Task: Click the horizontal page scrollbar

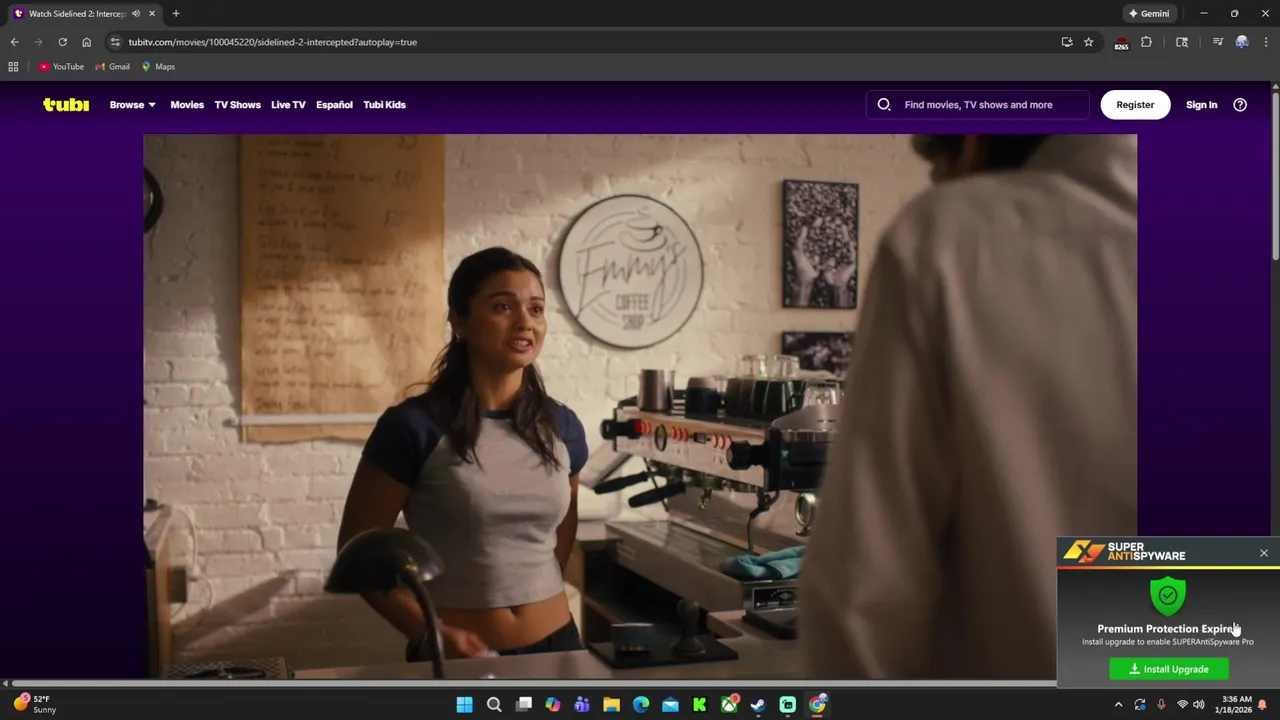Action: (534, 684)
